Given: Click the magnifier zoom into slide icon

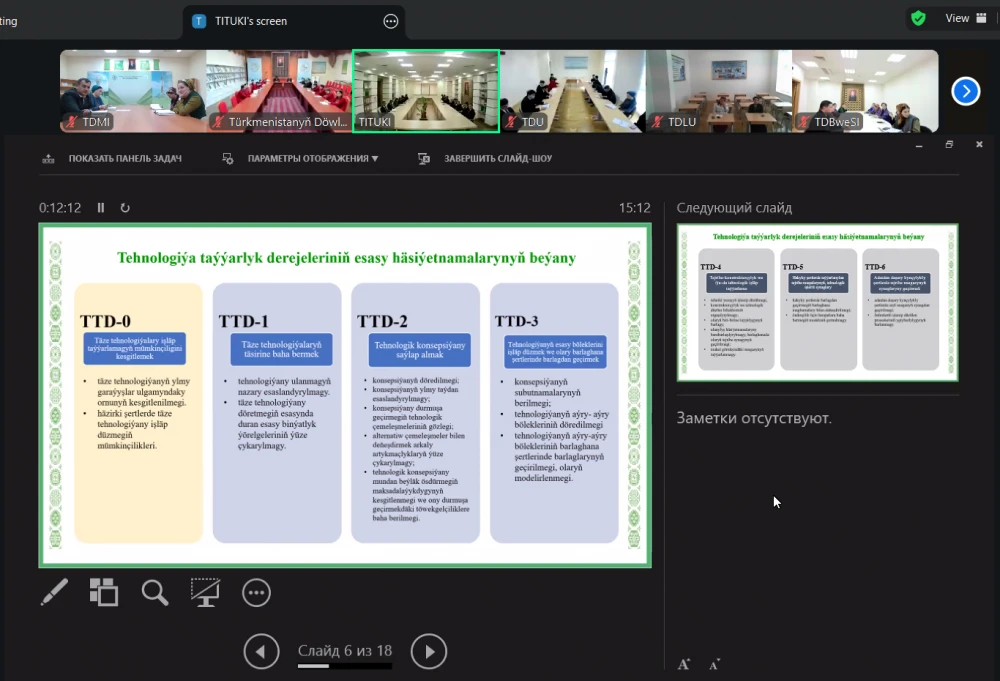Looking at the screenshot, I should click(155, 592).
